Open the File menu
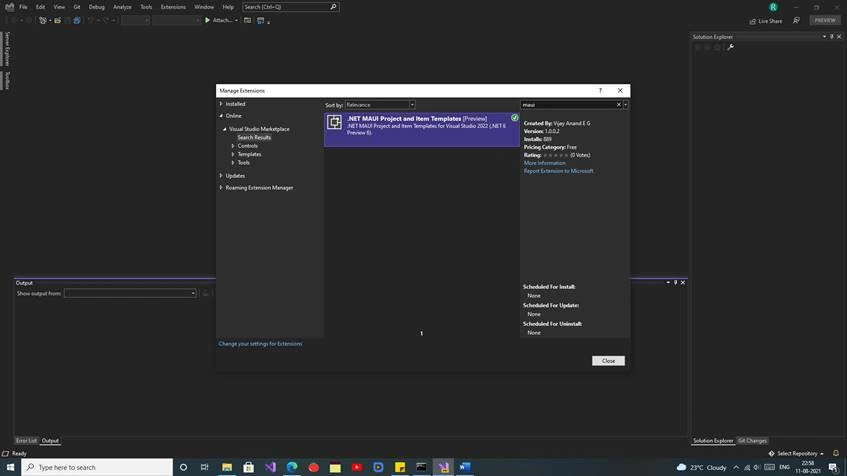The width and height of the screenshot is (847, 476). point(23,7)
